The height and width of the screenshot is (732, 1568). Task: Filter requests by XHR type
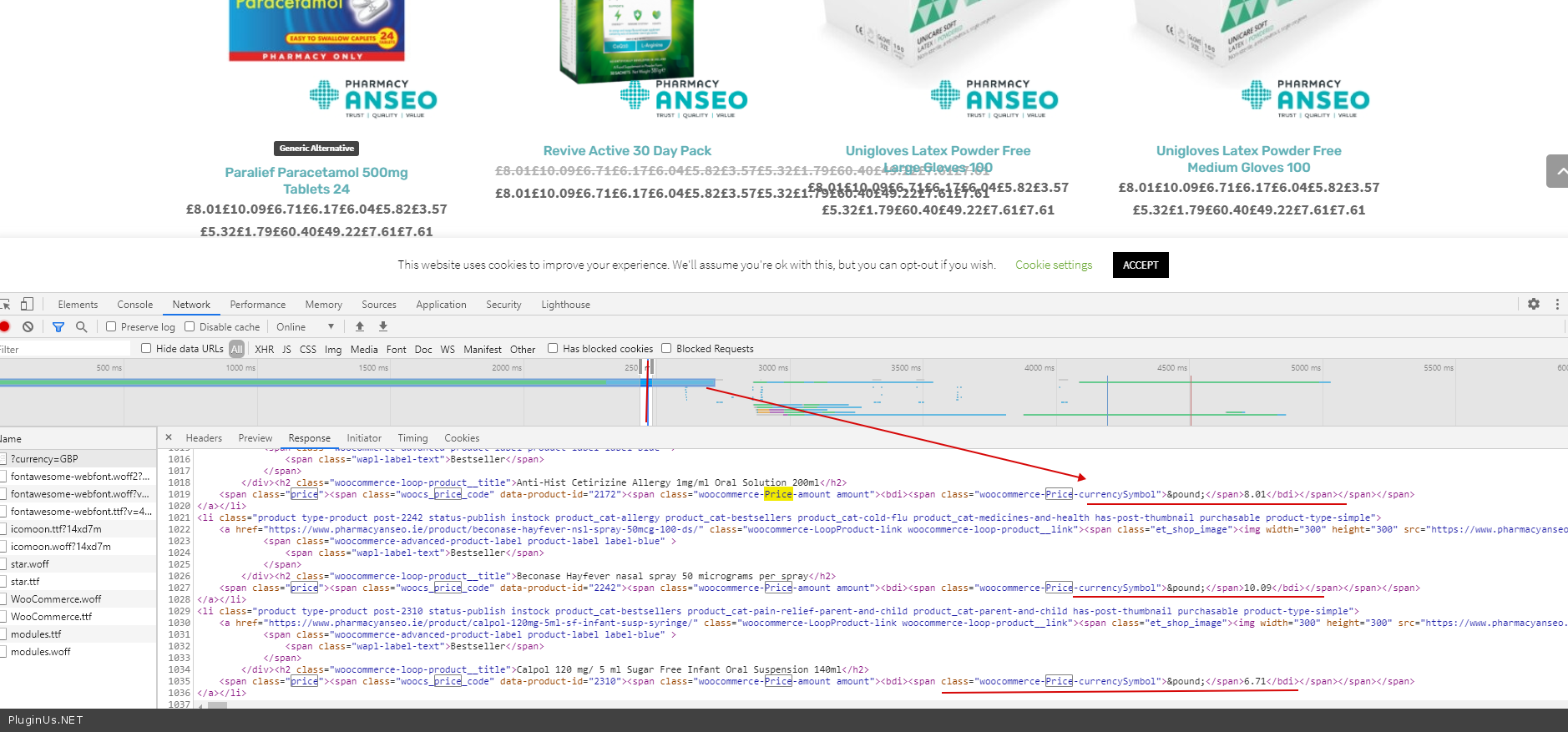click(264, 350)
